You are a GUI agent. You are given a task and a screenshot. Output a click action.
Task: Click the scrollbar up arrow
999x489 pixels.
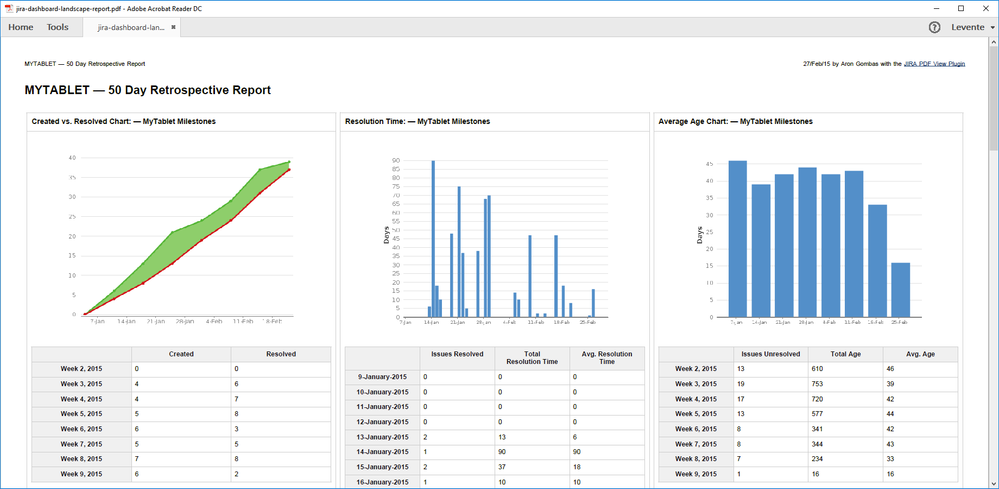click(993, 43)
